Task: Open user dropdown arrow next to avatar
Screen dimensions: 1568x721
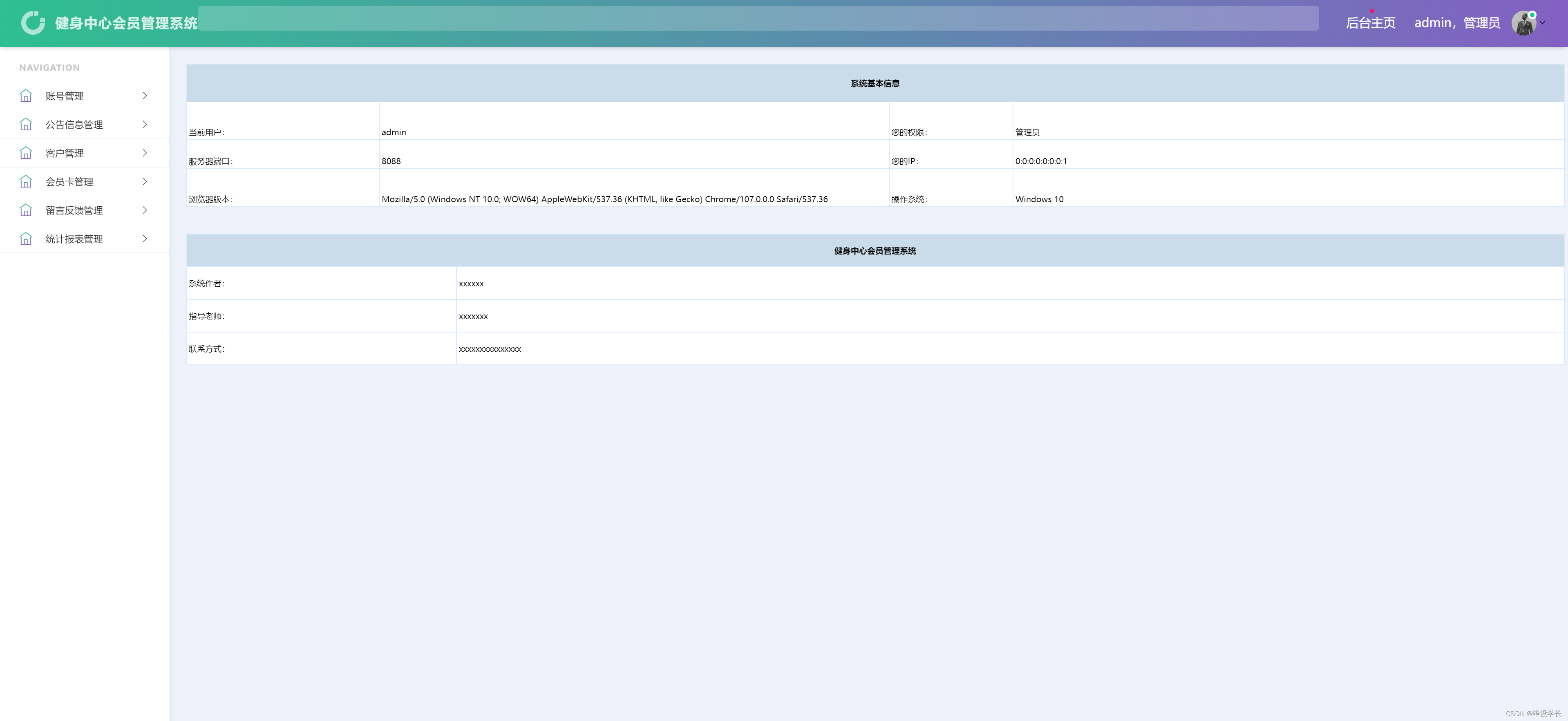Action: (x=1542, y=23)
